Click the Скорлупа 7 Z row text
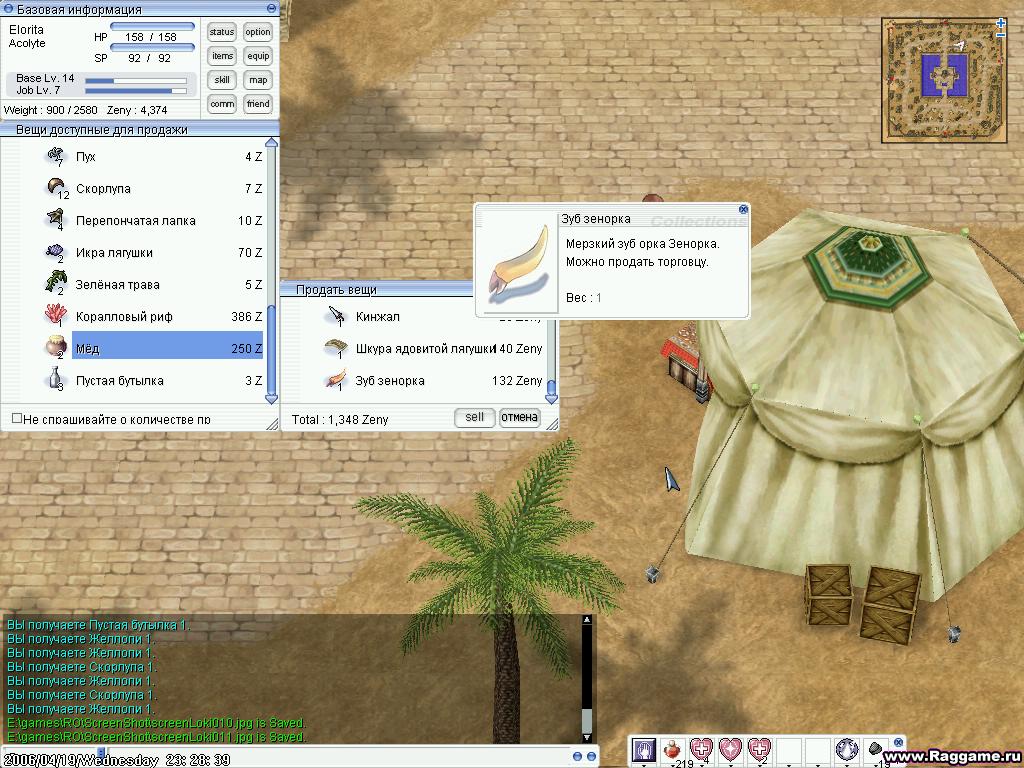This screenshot has height=768, width=1024. coord(168,189)
